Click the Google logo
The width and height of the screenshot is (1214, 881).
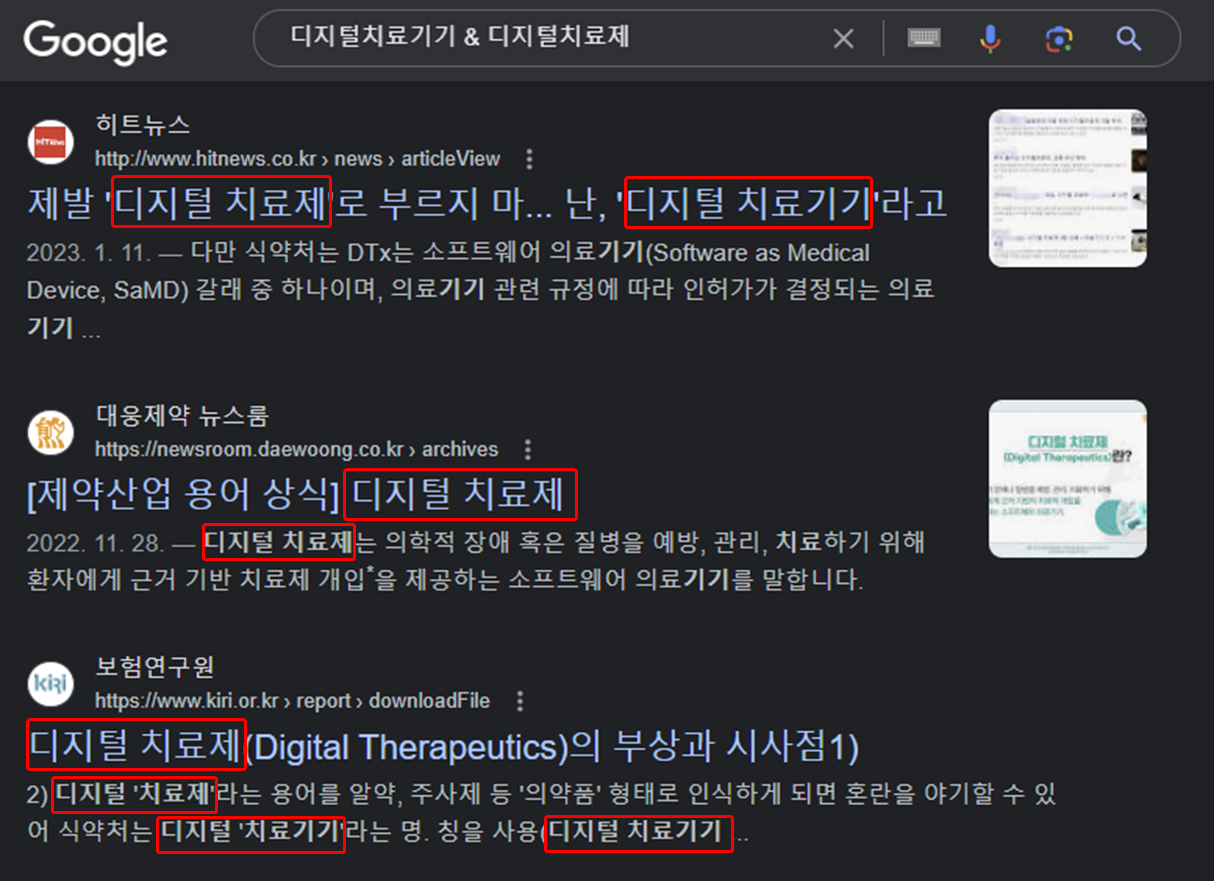pos(95,41)
